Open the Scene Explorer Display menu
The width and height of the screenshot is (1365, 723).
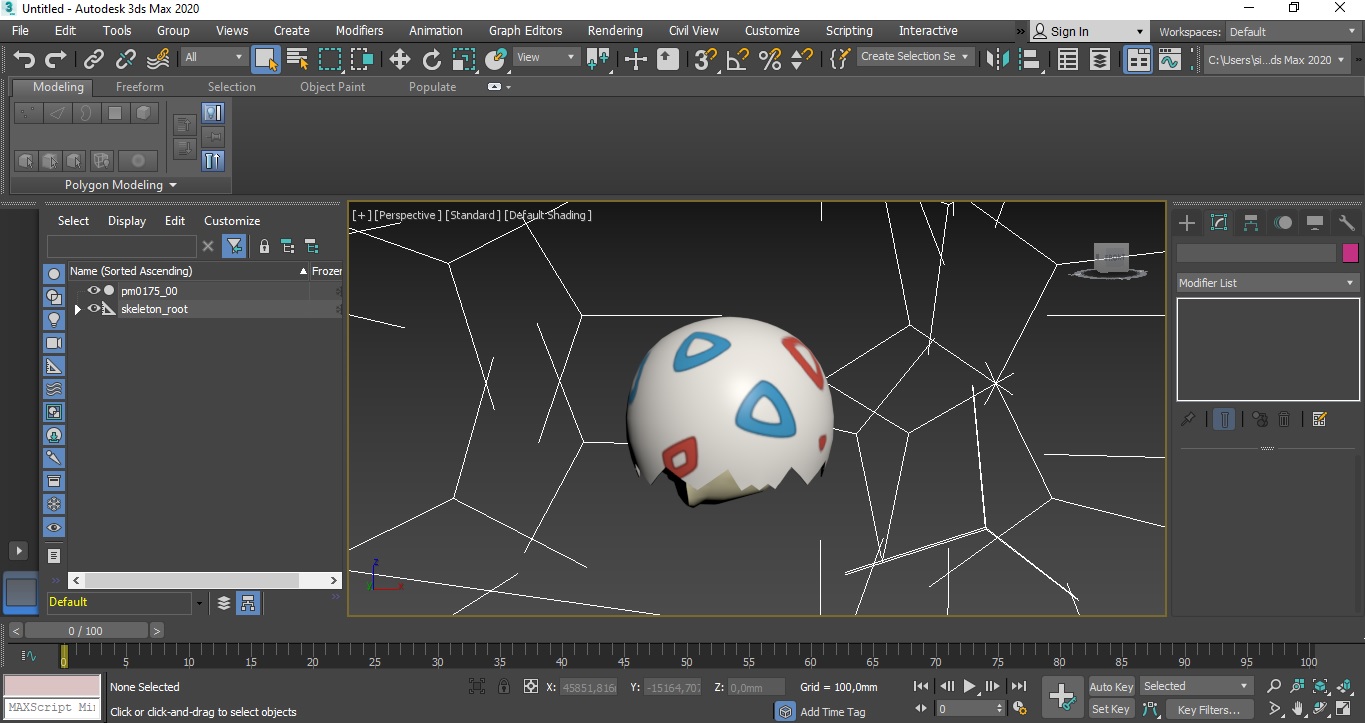click(127, 221)
